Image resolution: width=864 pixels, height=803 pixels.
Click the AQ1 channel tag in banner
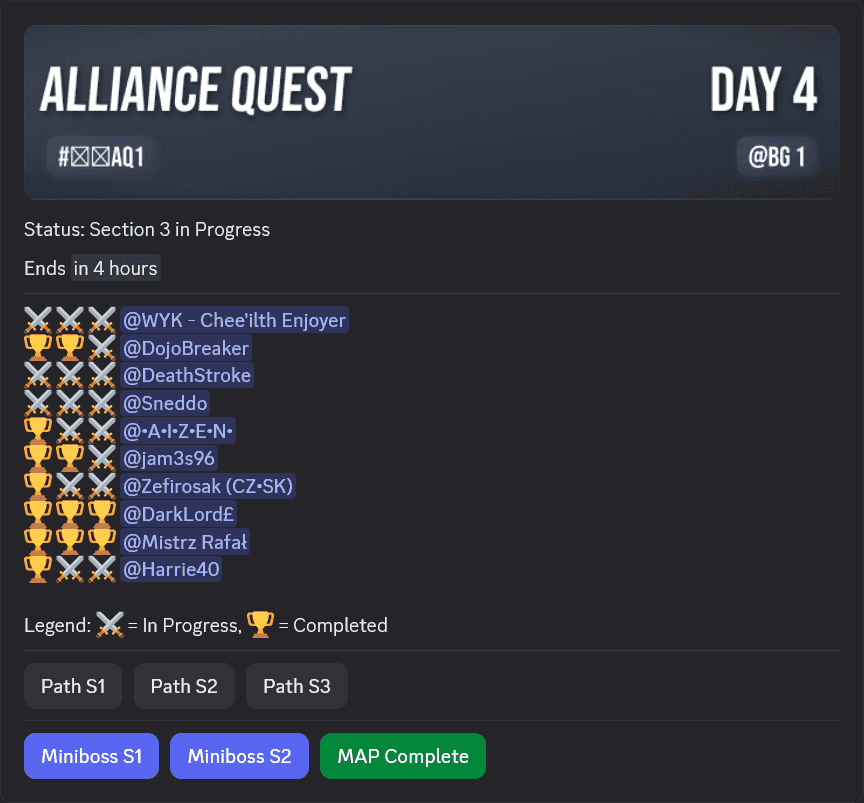pos(101,157)
